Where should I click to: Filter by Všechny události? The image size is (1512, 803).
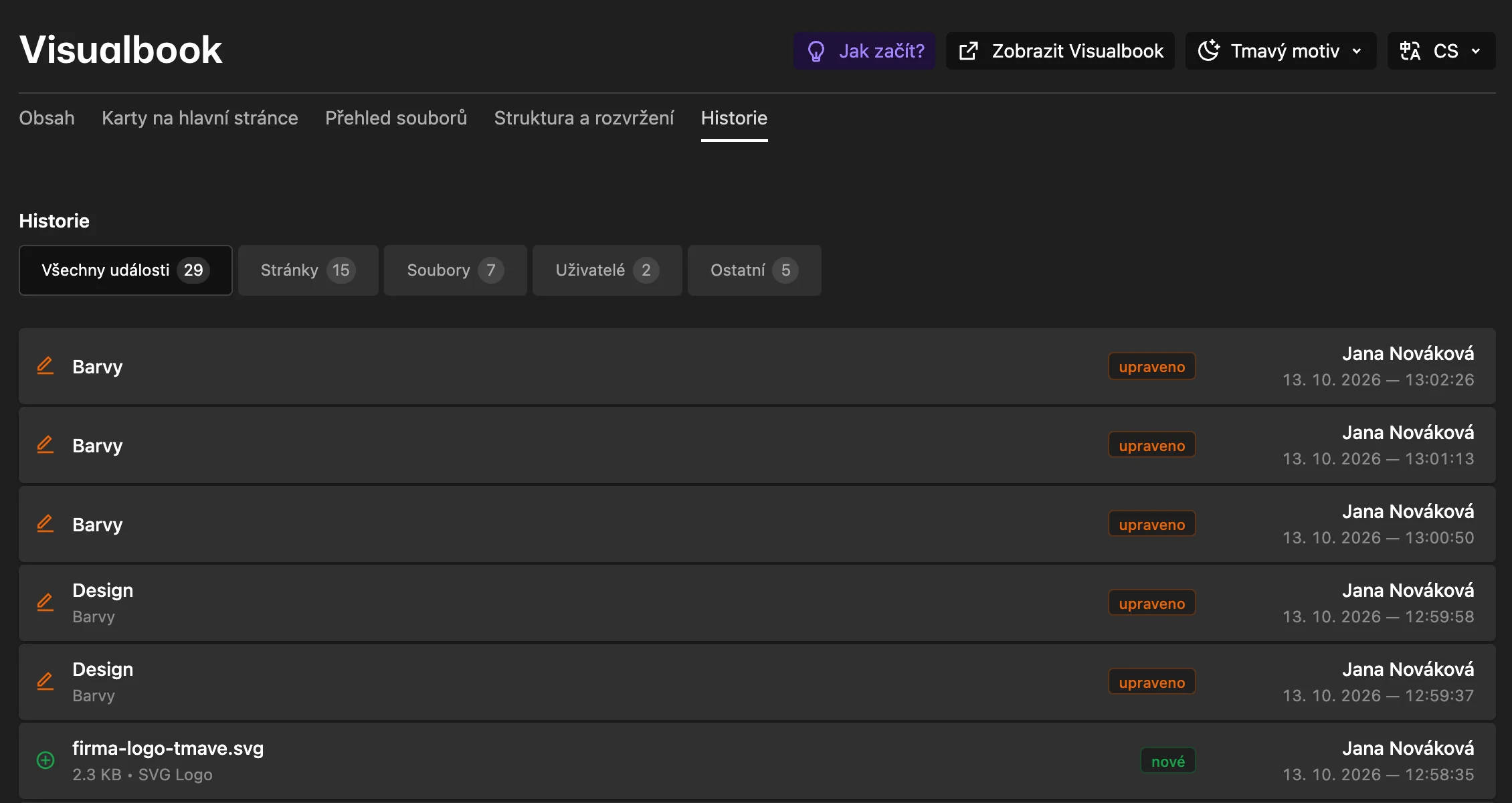(x=126, y=270)
